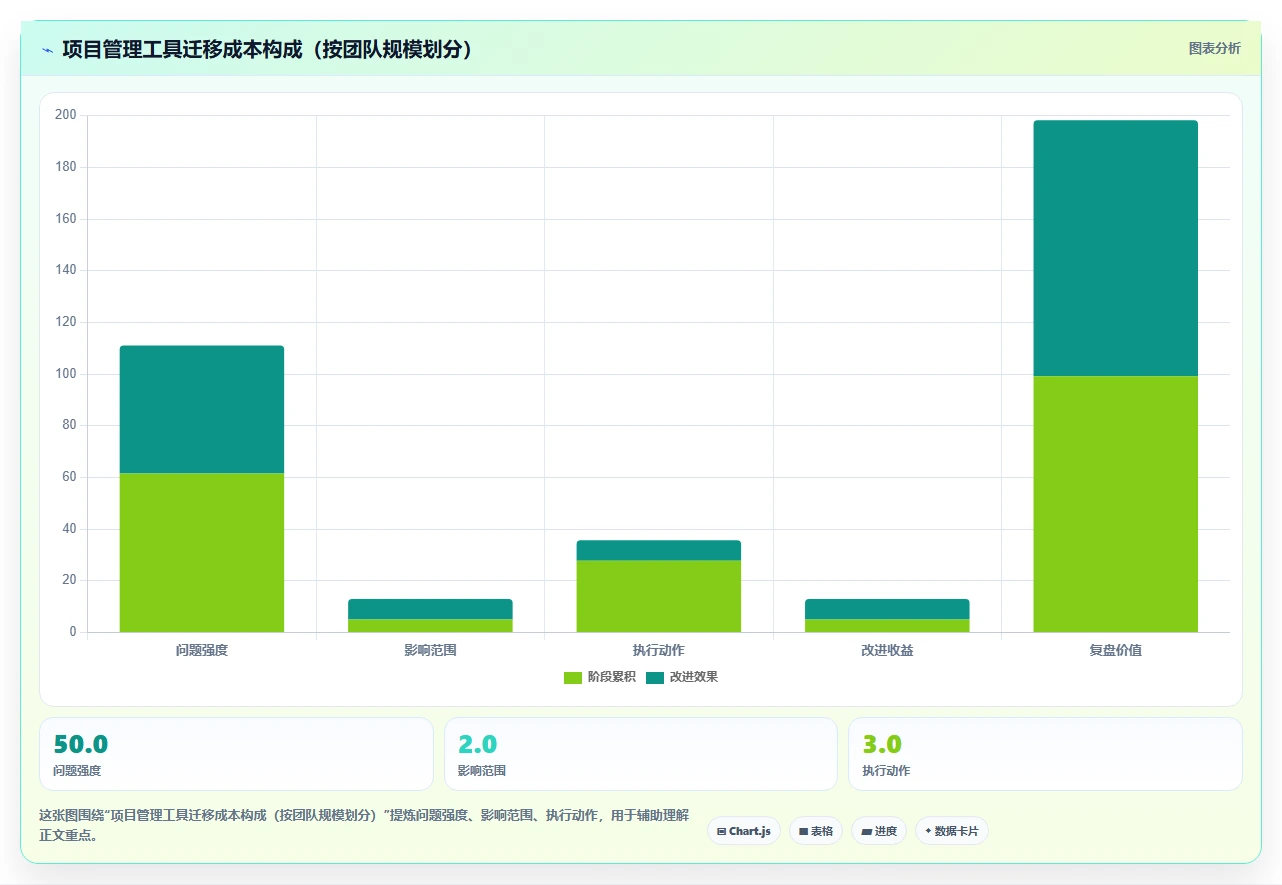Viewport: 1282px width, 885px height.
Task: Open the 3.0 执行动作 data card
Action: (1045, 754)
